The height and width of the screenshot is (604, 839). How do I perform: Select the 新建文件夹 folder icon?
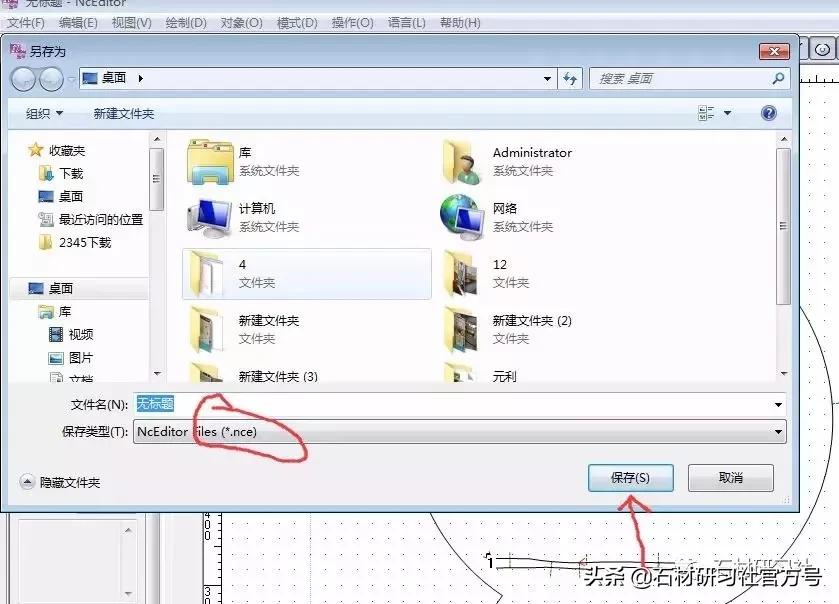[x=207, y=330]
